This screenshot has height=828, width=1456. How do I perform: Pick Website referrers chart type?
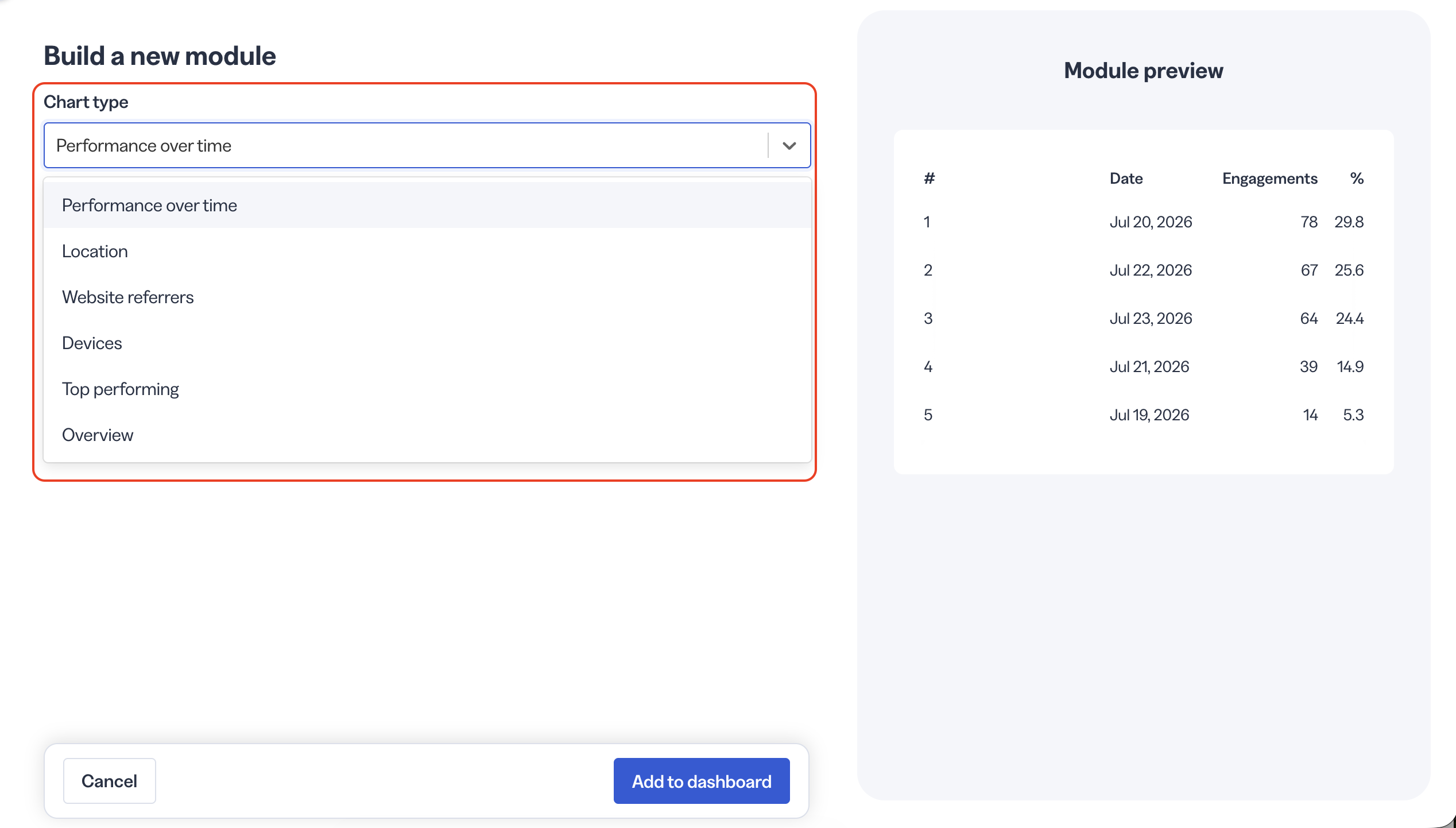427,297
